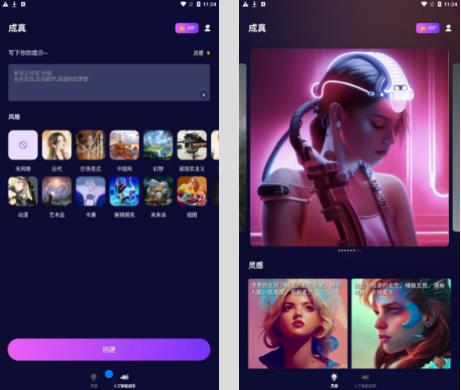The image size is (461, 390).
Task: Choose the 古代 ancient style thumbnail
Action: (57, 145)
